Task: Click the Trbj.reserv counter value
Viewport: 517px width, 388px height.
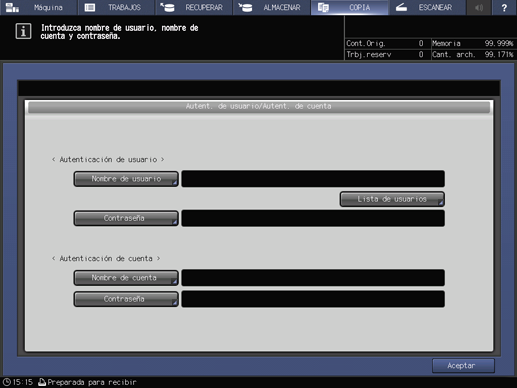Action: tap(421, 54)
